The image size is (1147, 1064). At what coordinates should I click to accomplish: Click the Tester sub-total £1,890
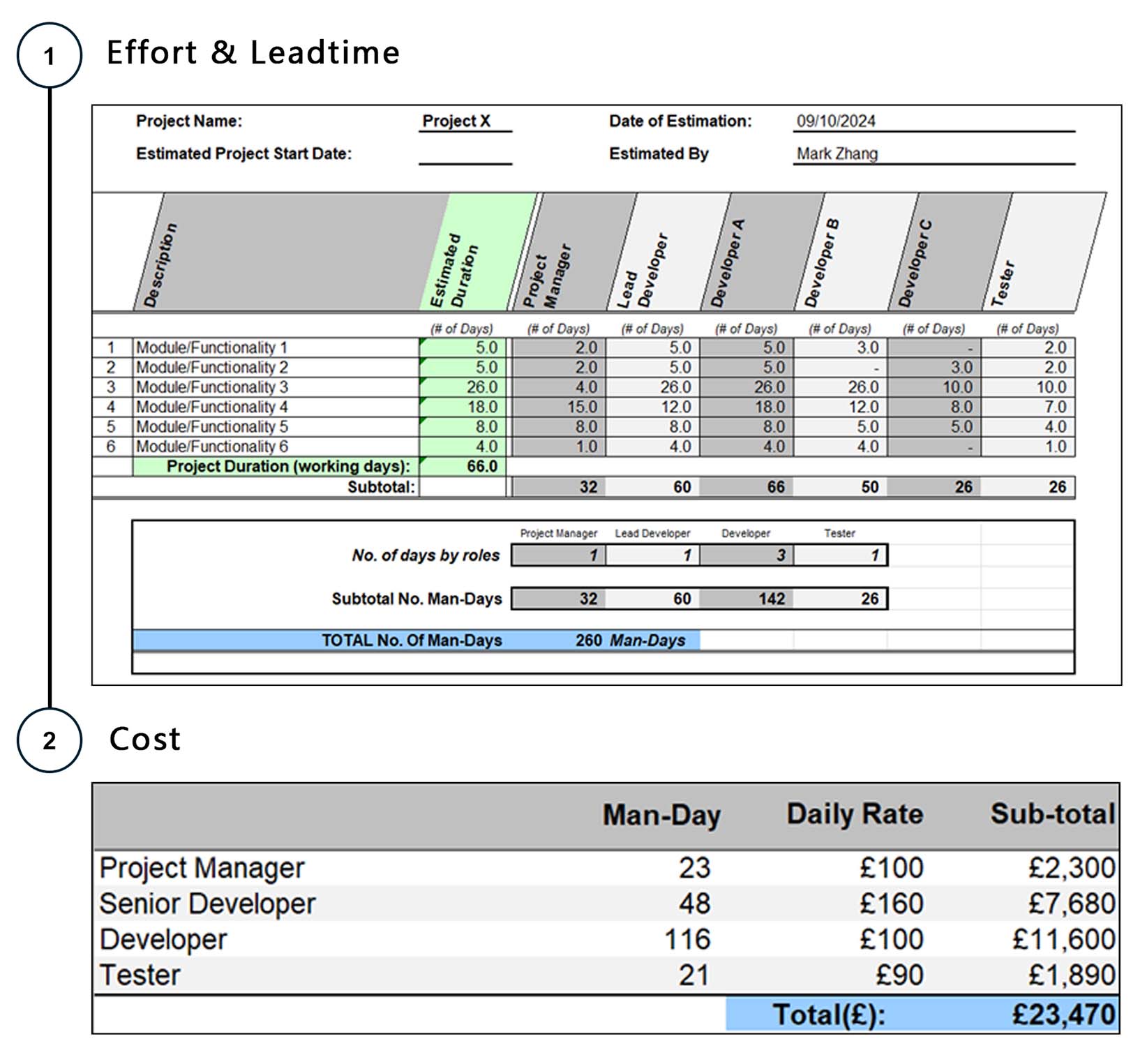pyautogui.click(x=1071, y=975)
